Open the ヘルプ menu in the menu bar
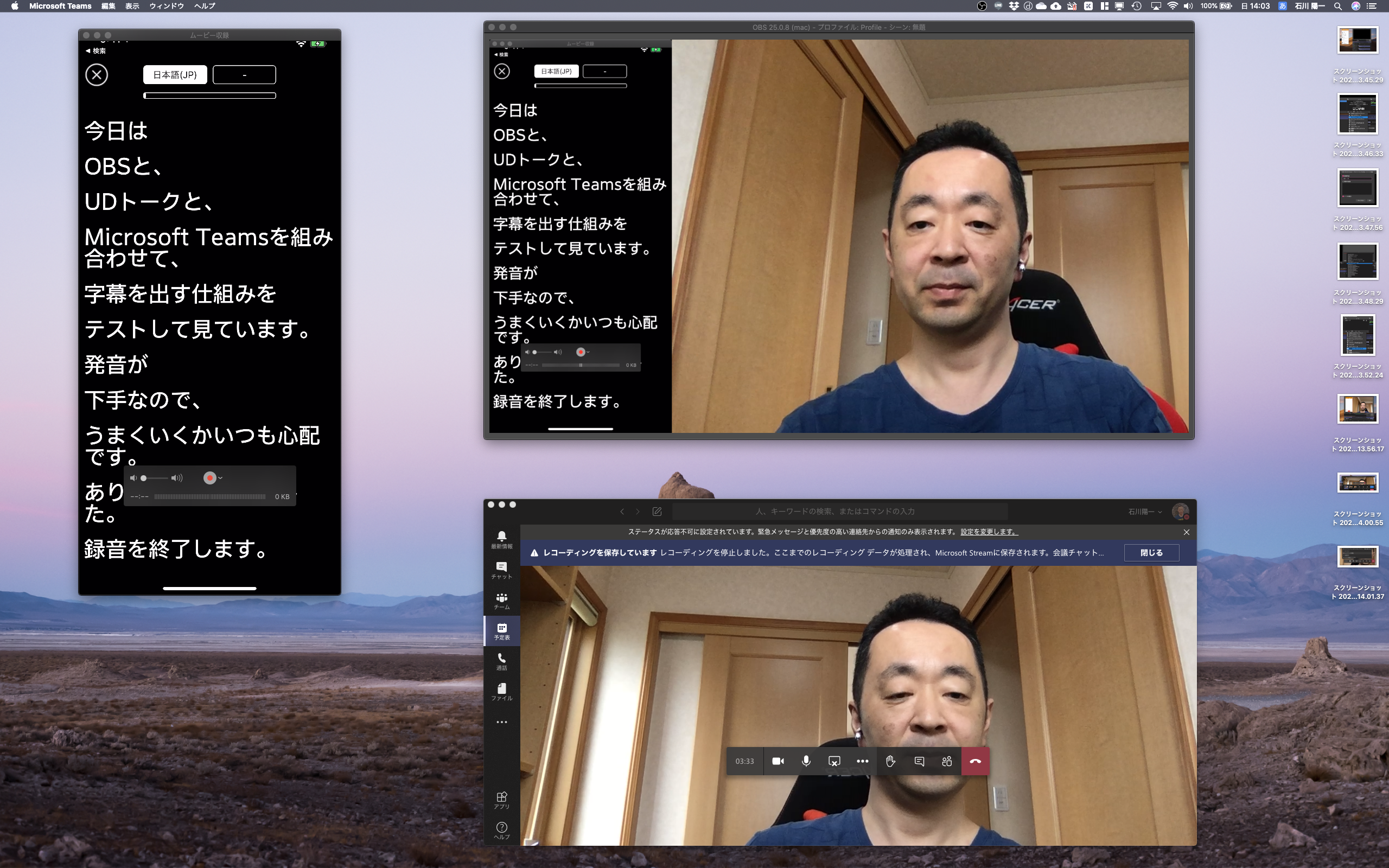 pyautogui.click(x=204, y=7)
